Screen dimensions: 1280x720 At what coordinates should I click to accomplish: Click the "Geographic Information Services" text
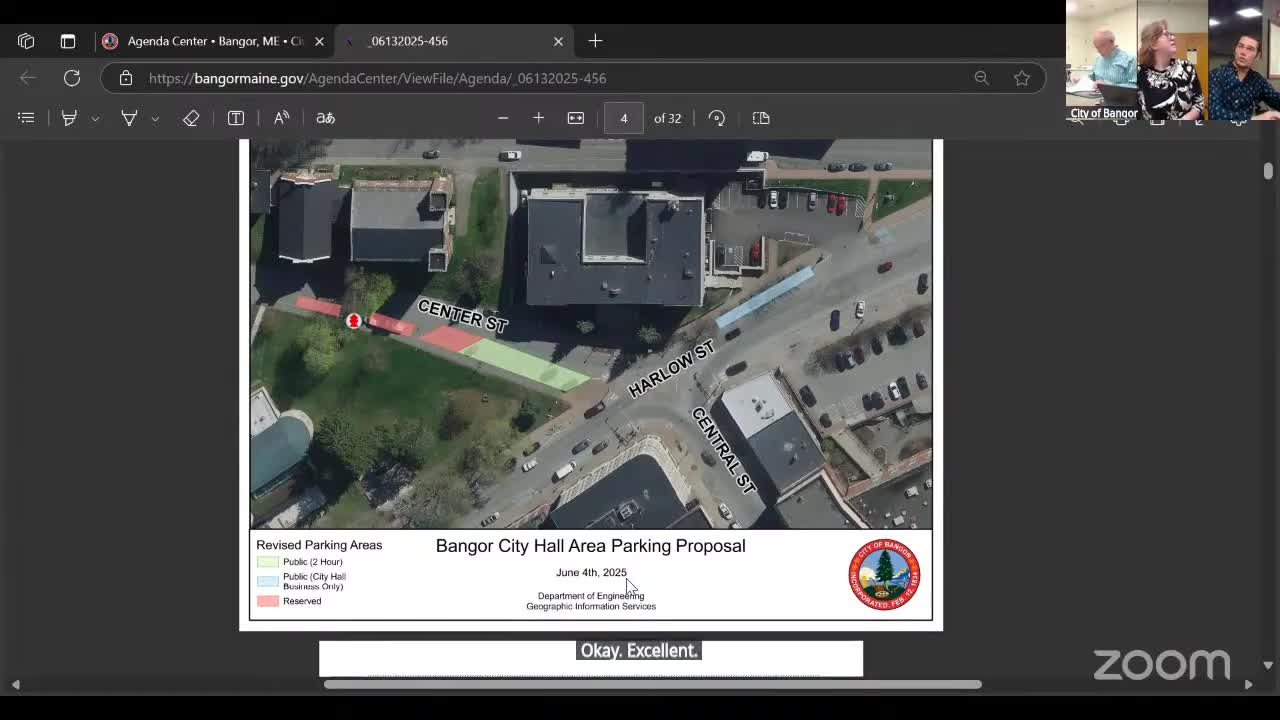point(591,606)
